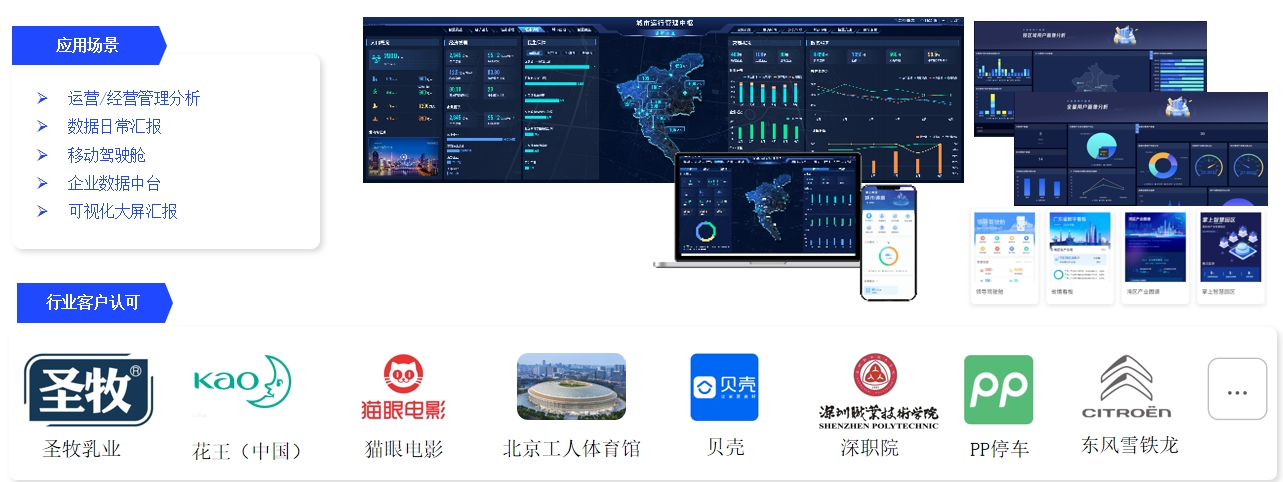Click the PP停车 caption

999,449
